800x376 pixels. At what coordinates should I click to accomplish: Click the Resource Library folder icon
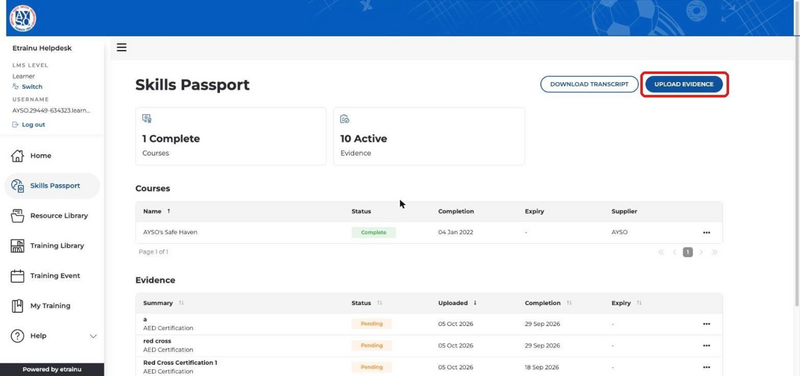pyautogui.click(x=17, y=216)
